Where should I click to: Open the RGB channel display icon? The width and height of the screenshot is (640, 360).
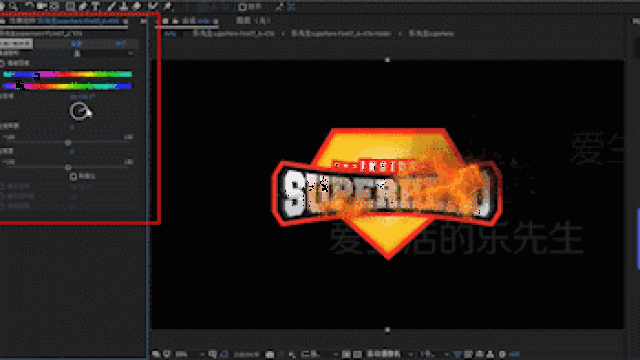coord(292,354)
